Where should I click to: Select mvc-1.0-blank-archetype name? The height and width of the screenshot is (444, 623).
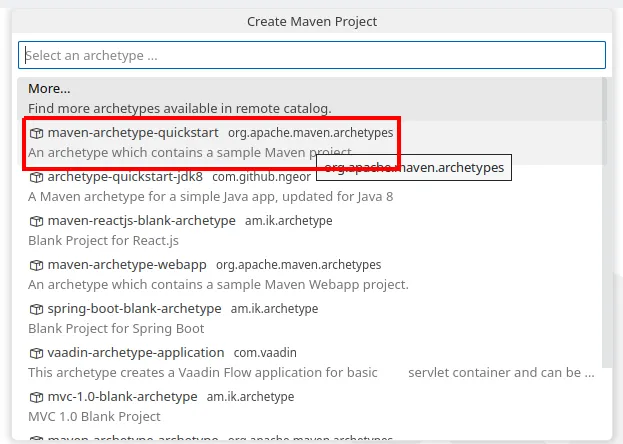click(122, 396)
